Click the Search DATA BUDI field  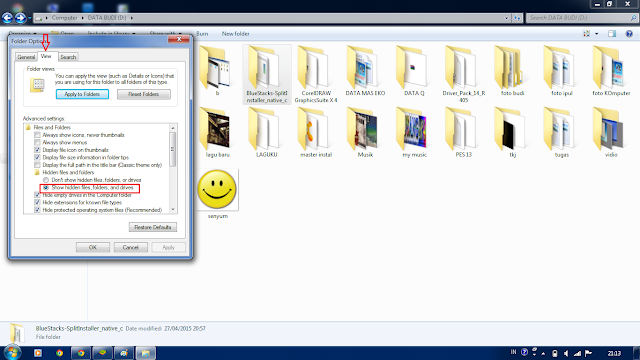(581, 18)
